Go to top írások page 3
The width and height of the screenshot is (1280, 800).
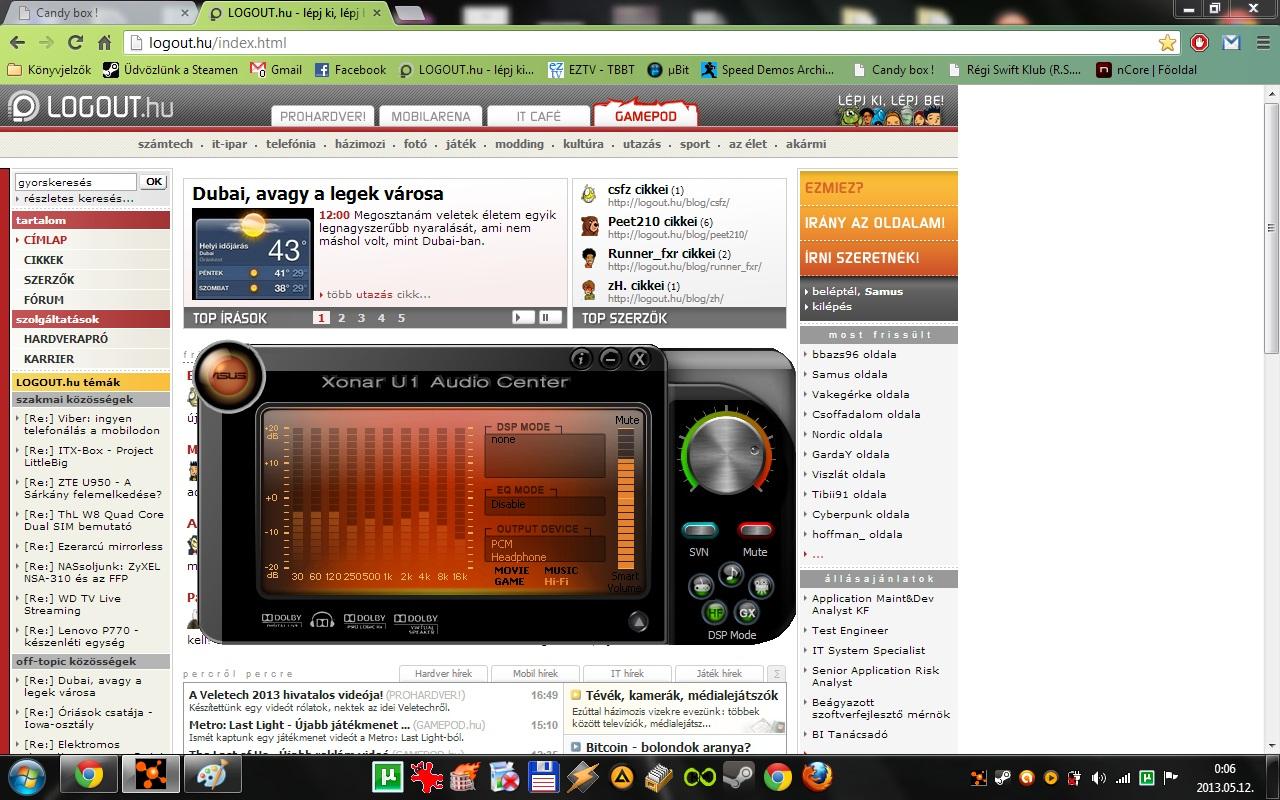pyautogui.click(x=361, y=318)
